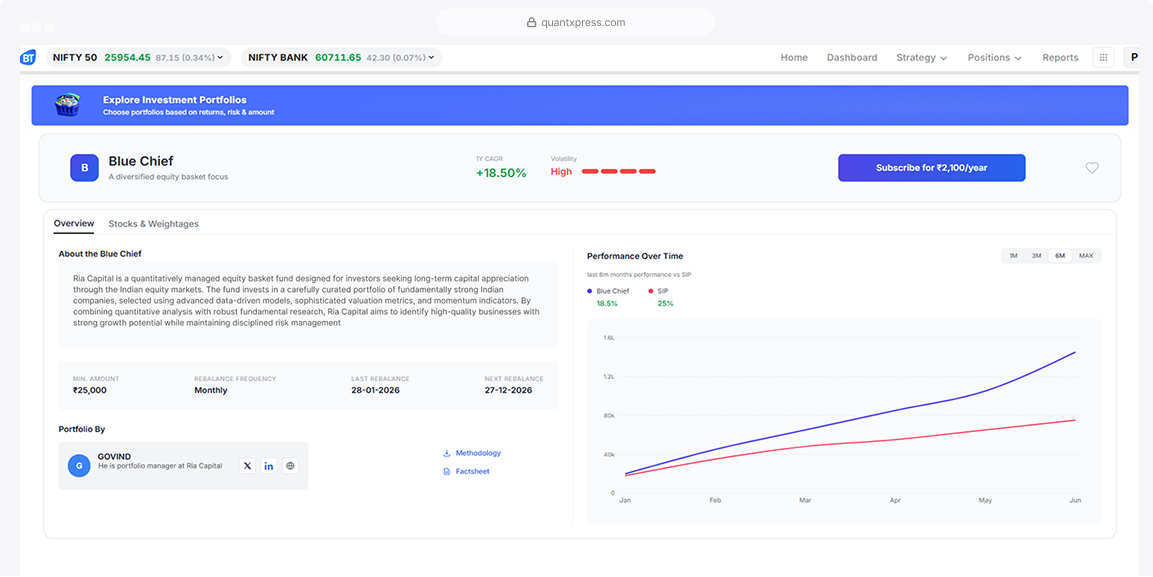Click the Methodology download icon
The height and width of the screenshot is (577, 1153).
[446, 453]
